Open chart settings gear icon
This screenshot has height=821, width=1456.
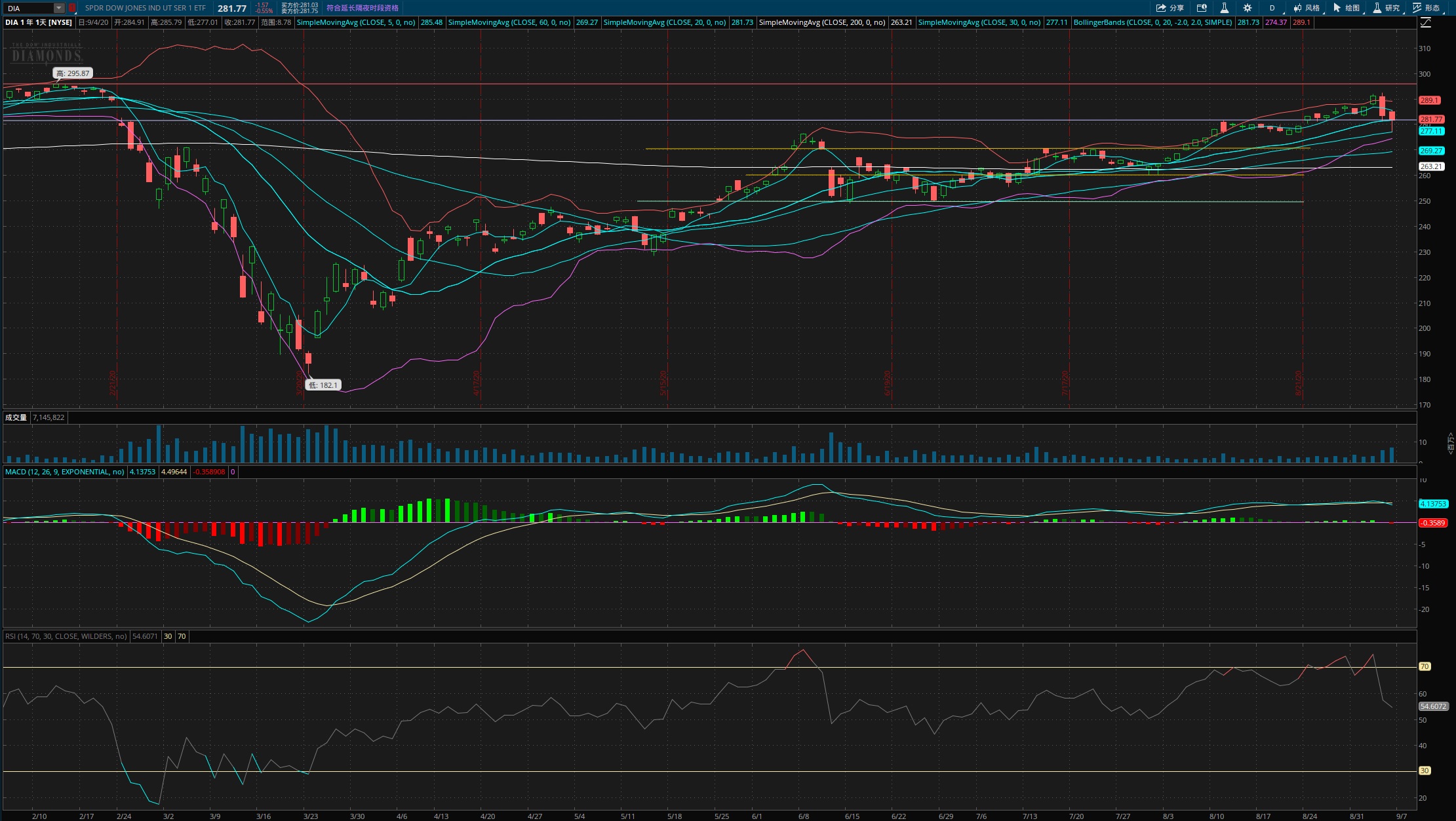pos(1248,8)
